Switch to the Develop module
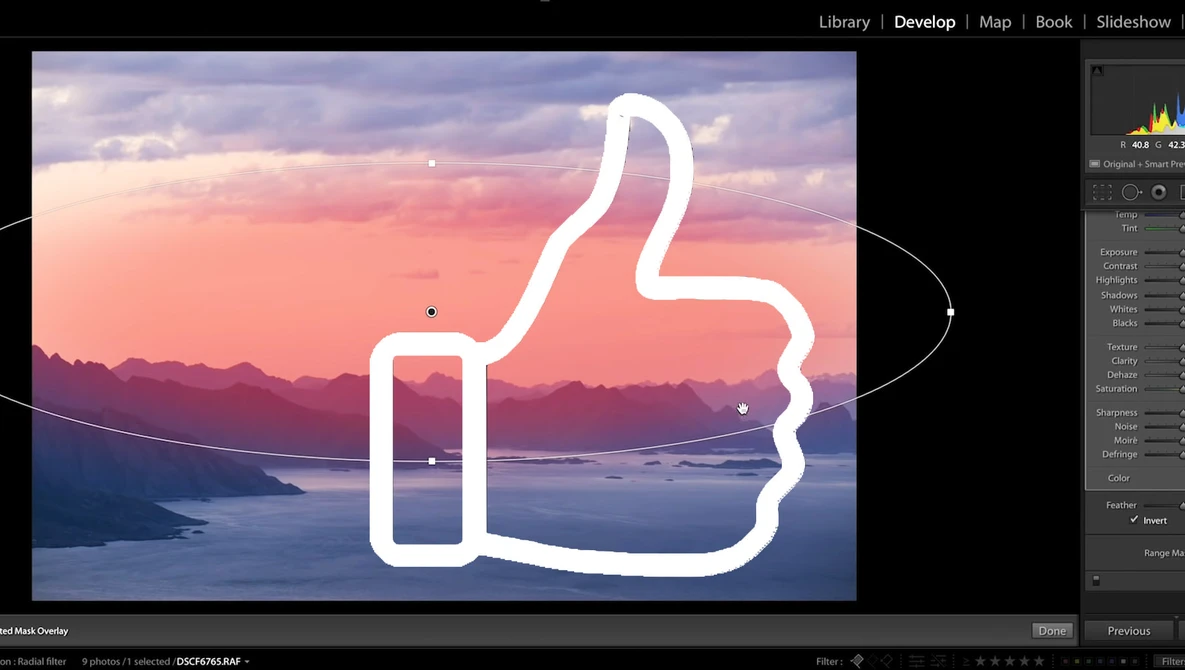The image size is (1185, 670). [x=924, y=22]
